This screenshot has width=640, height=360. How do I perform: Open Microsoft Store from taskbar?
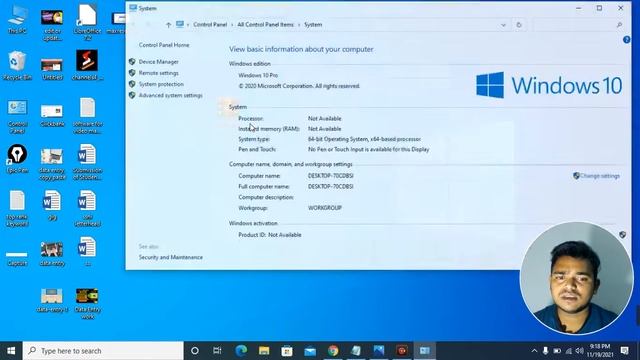tap(287, 351)
